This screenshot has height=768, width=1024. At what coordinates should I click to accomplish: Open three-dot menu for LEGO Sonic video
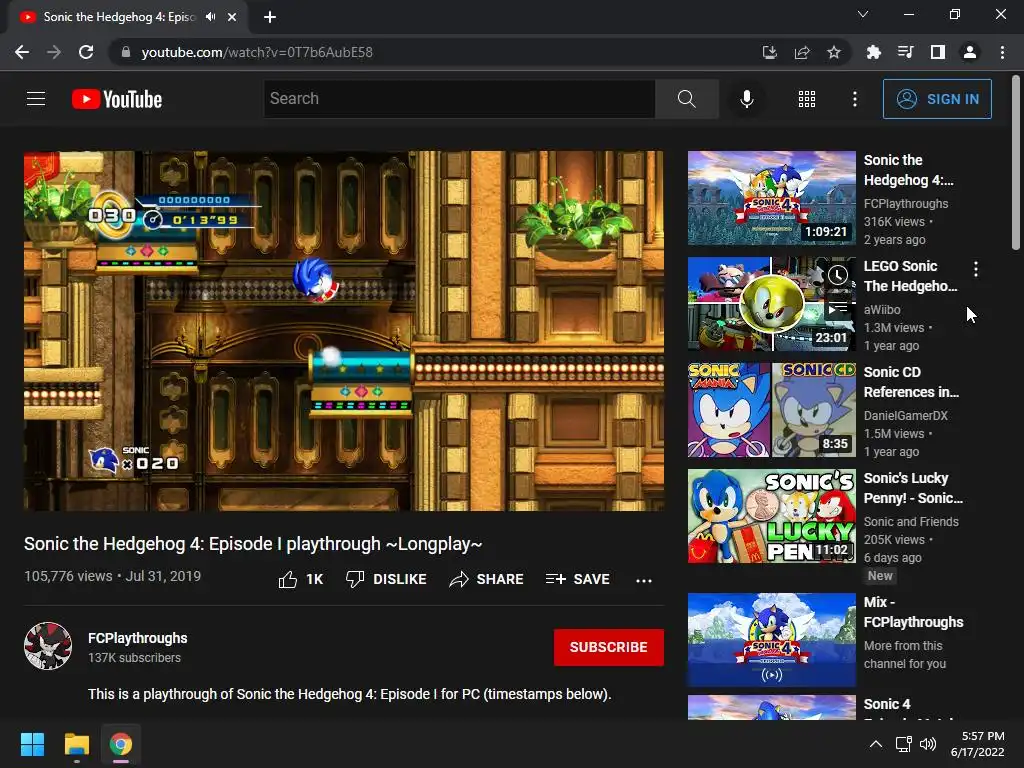(976, 269)
